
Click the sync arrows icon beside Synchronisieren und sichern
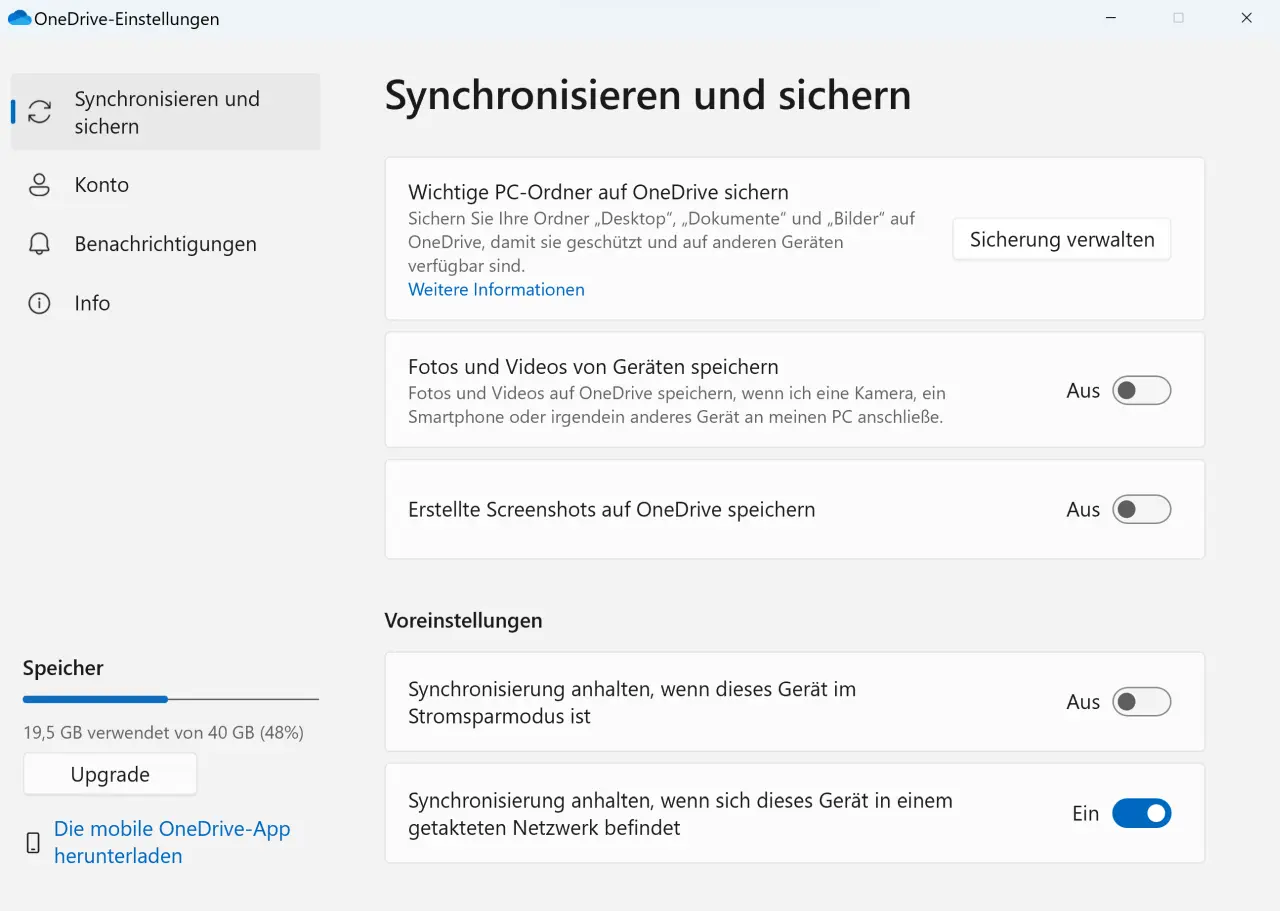[39, 112]
